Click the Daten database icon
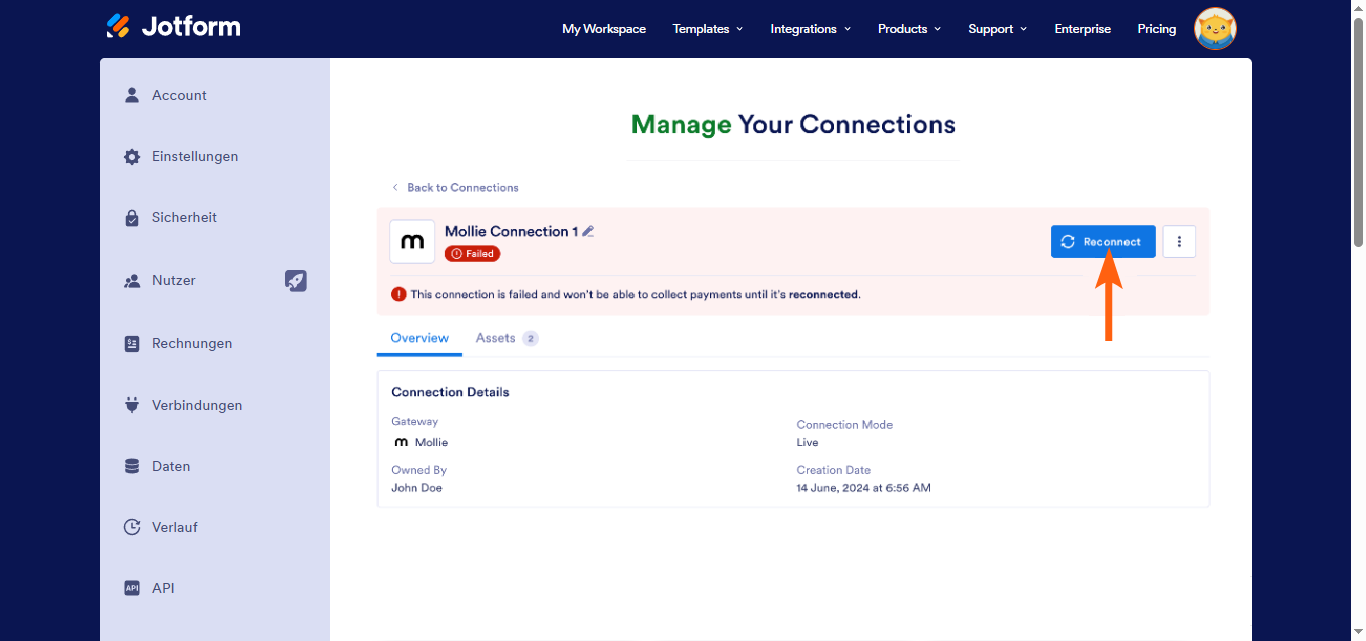The image size is (1366, 641). (131, 466)
